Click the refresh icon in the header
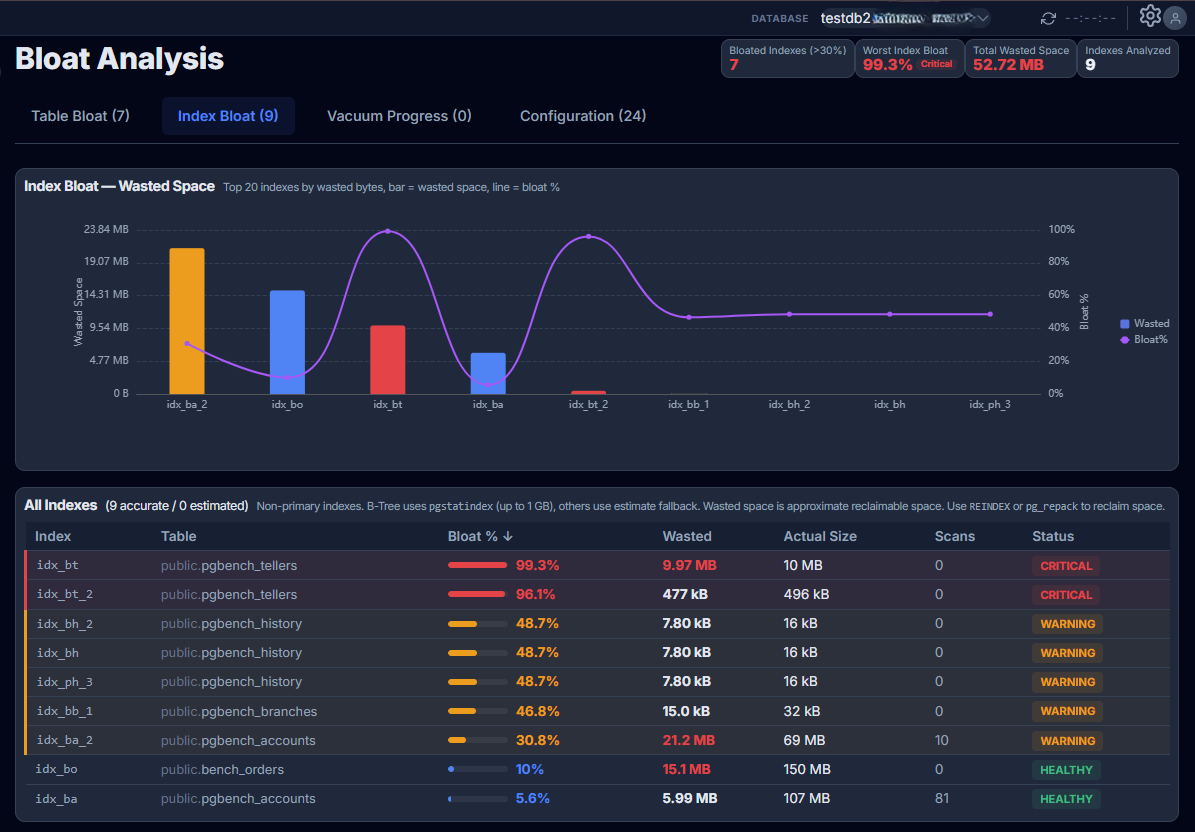The width and height of the screenshot is (1195, 832). pos(1048,18)
